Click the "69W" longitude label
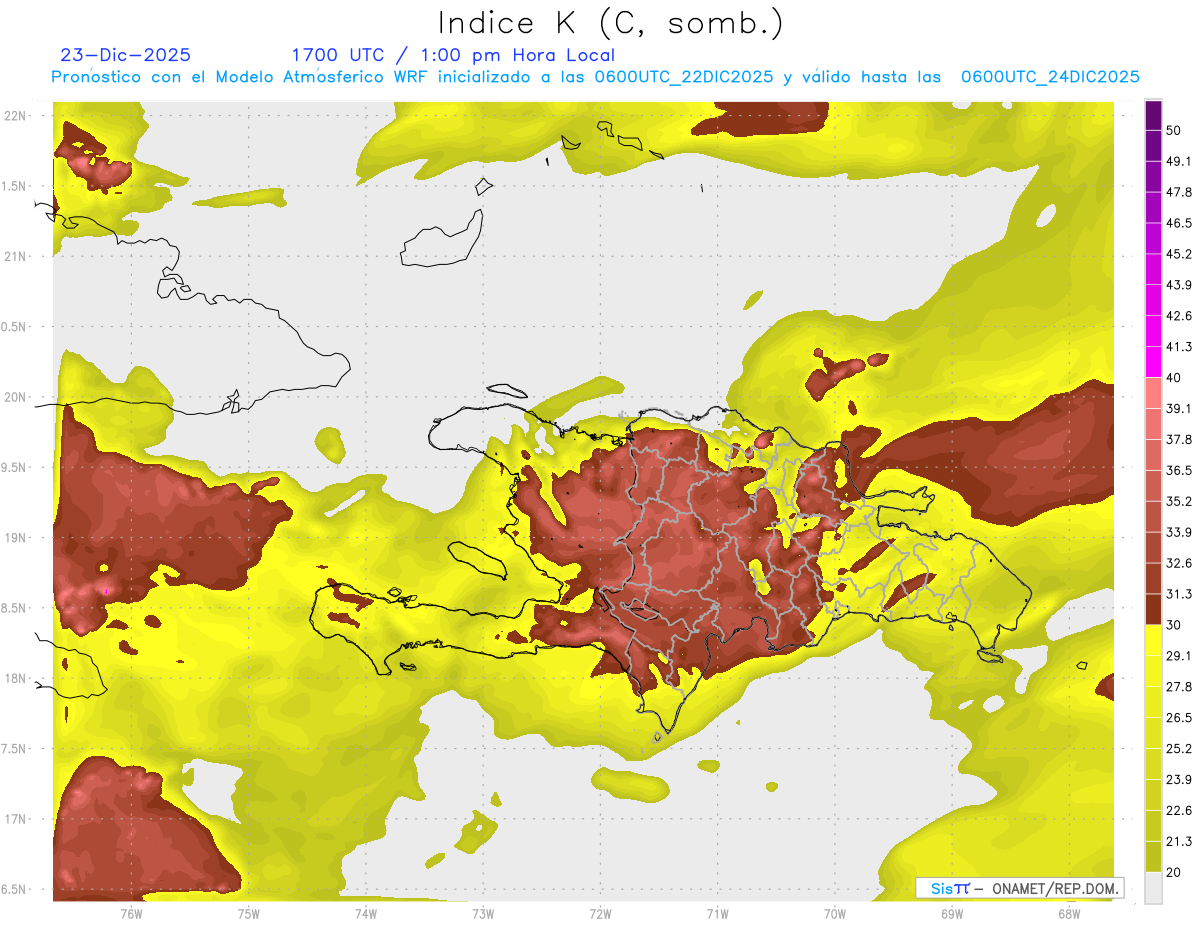1200x927 pixels. 952,913
